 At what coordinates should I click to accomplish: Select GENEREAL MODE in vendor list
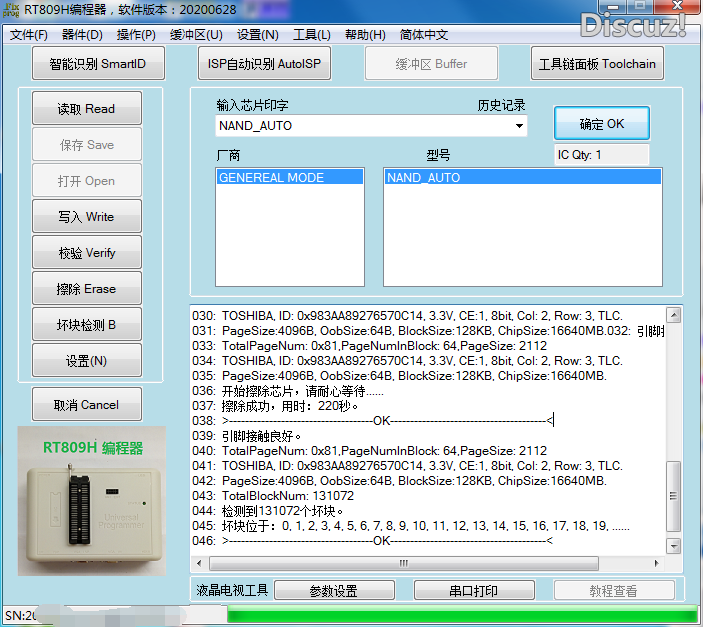click(x=278, y=178)
